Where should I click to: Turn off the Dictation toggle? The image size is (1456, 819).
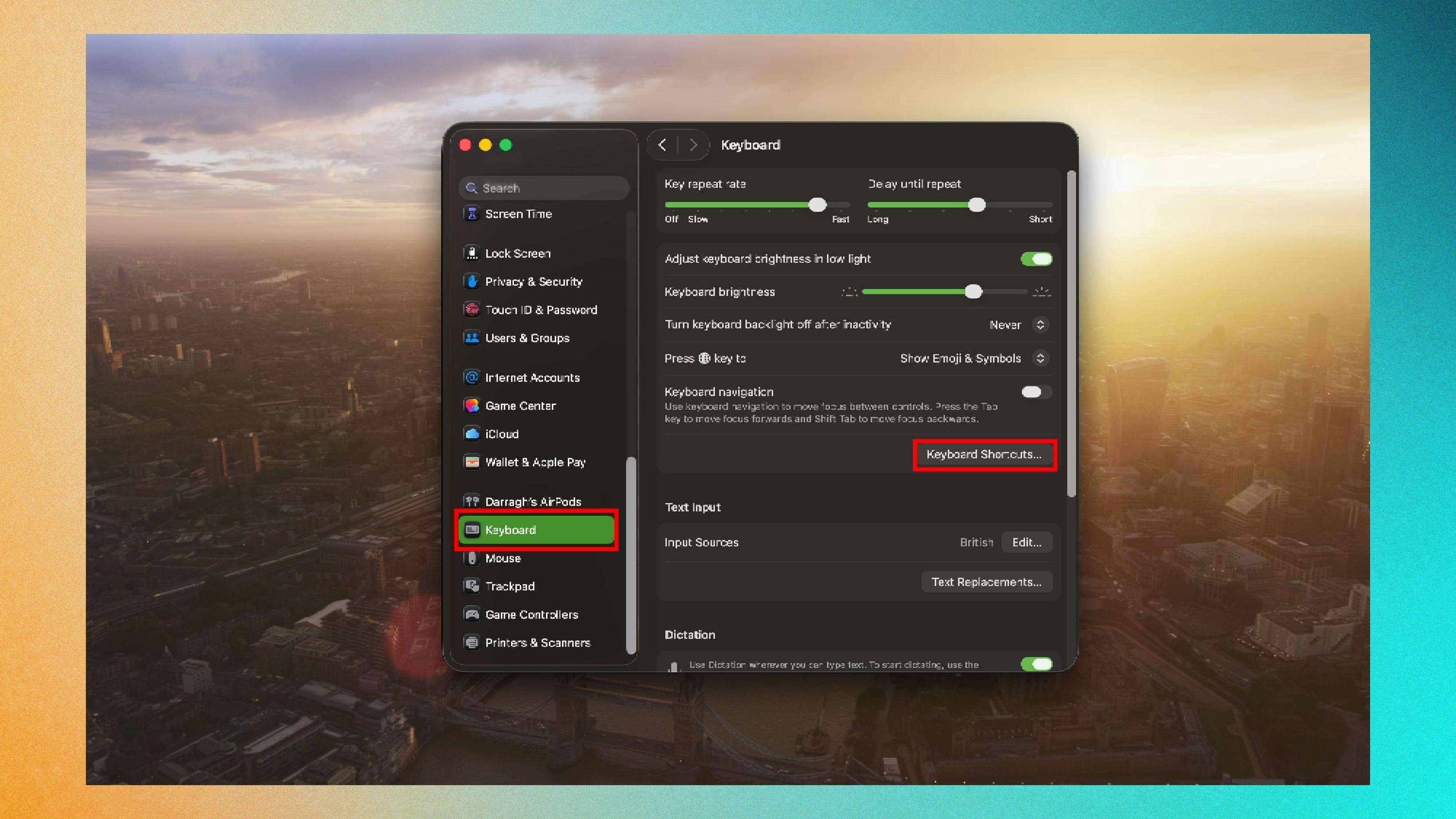pyautogui.click(x=1037, y=664)
